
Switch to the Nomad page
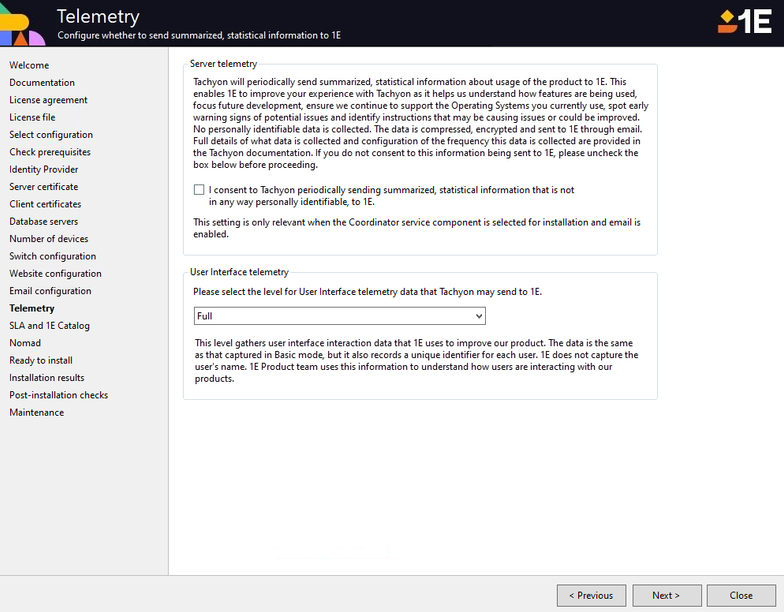(x=25, y=343)
